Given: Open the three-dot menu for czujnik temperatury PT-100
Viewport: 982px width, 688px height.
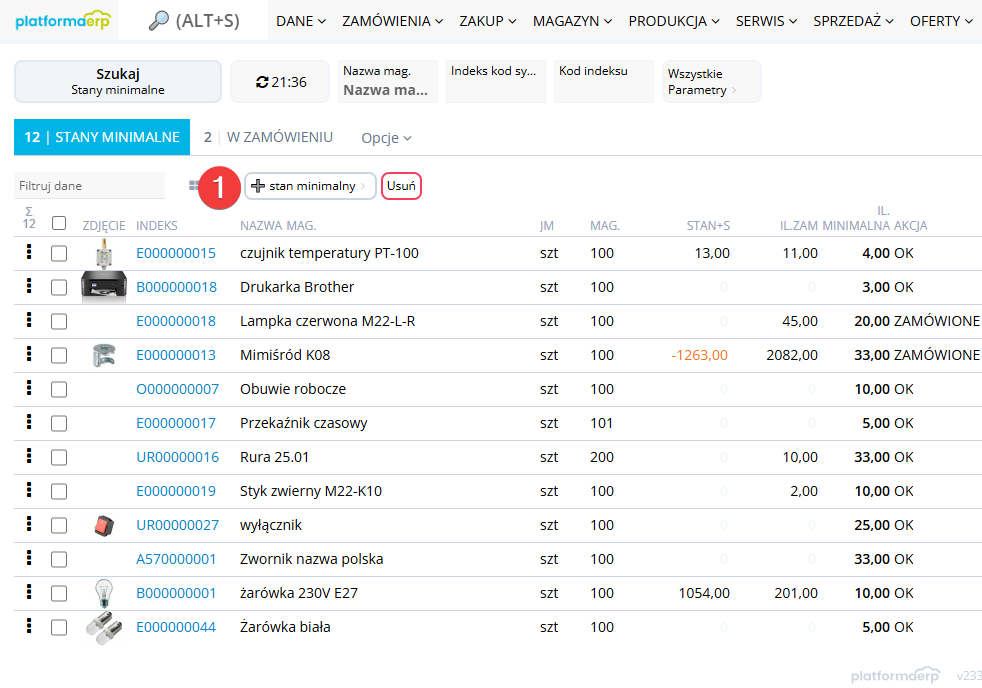Looking at the screenshot, I should click(29, 253).
